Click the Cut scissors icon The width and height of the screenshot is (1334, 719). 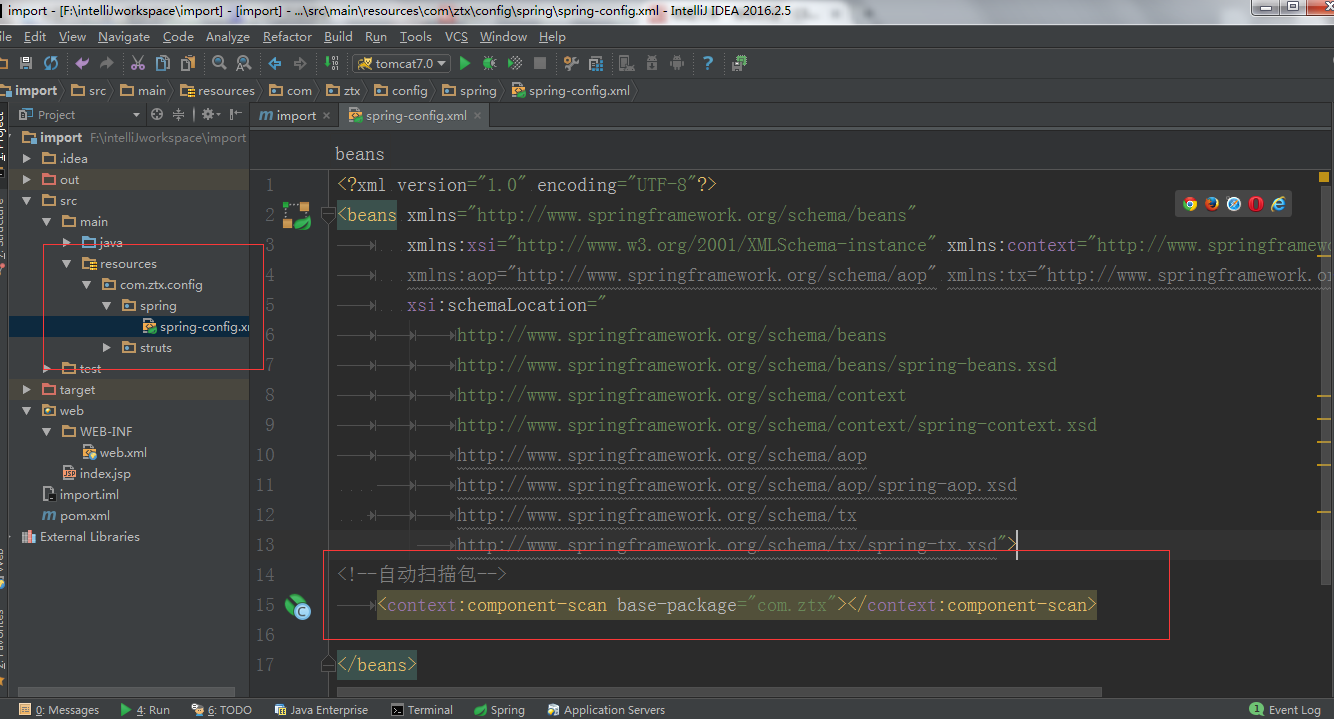pyautogui.click(x=138, y=63)
